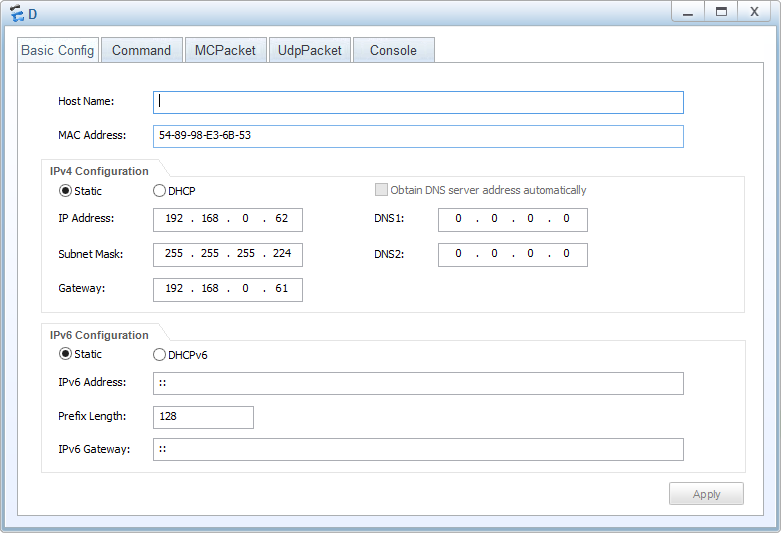
Task: Select the IPv6 Static radio button
Action: click(x=65, y=354)
